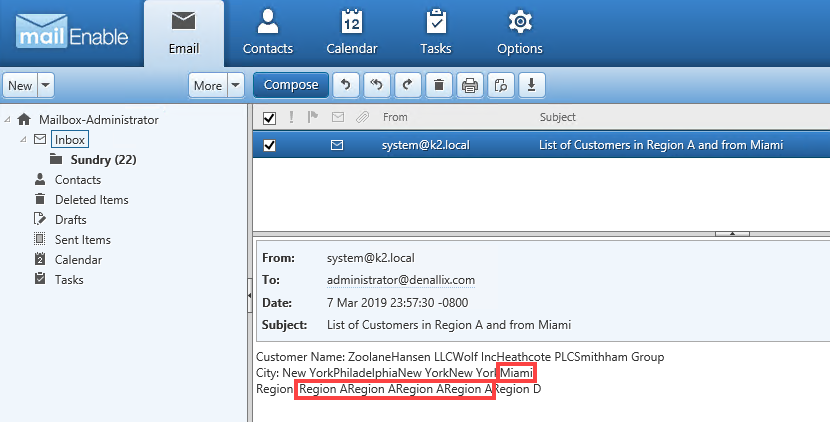Screen dimensions: 830x422
Task: Reply to the selected message
Action: [x=346, y=85]
